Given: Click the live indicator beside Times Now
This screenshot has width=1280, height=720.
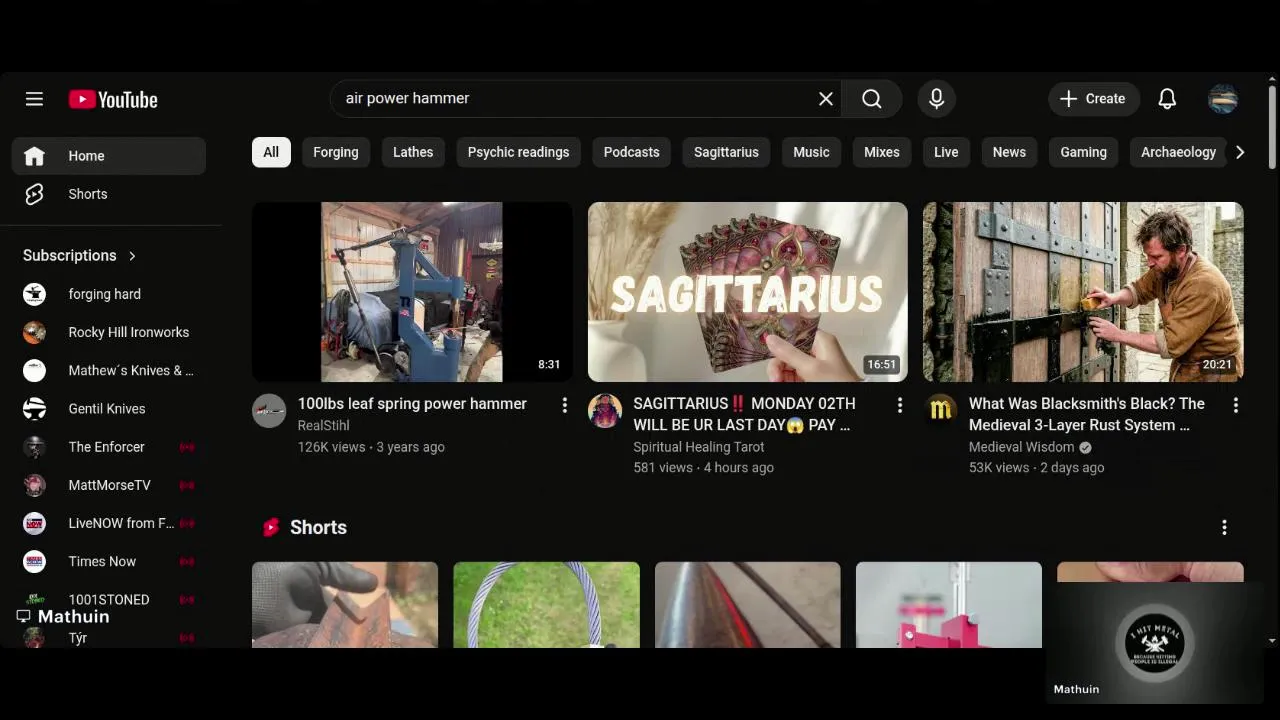Looking at the screenshot, I should tap(186, 561).
